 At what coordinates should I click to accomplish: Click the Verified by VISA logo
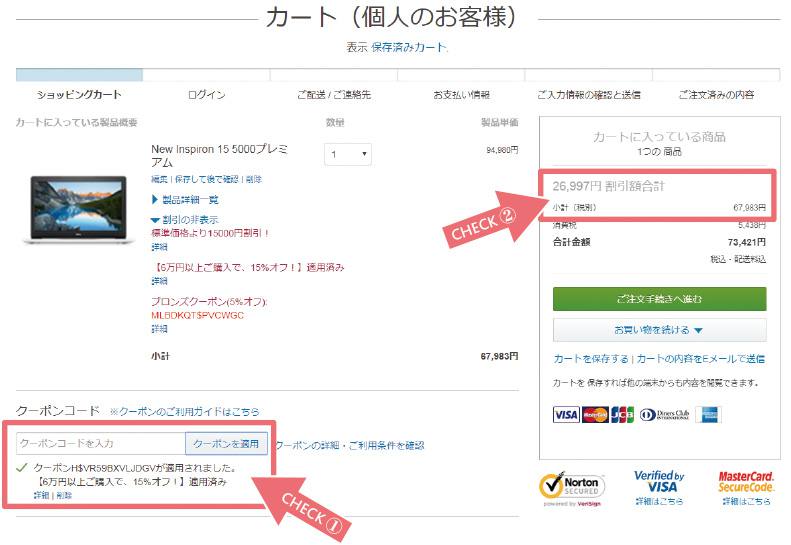coord(659,481)
